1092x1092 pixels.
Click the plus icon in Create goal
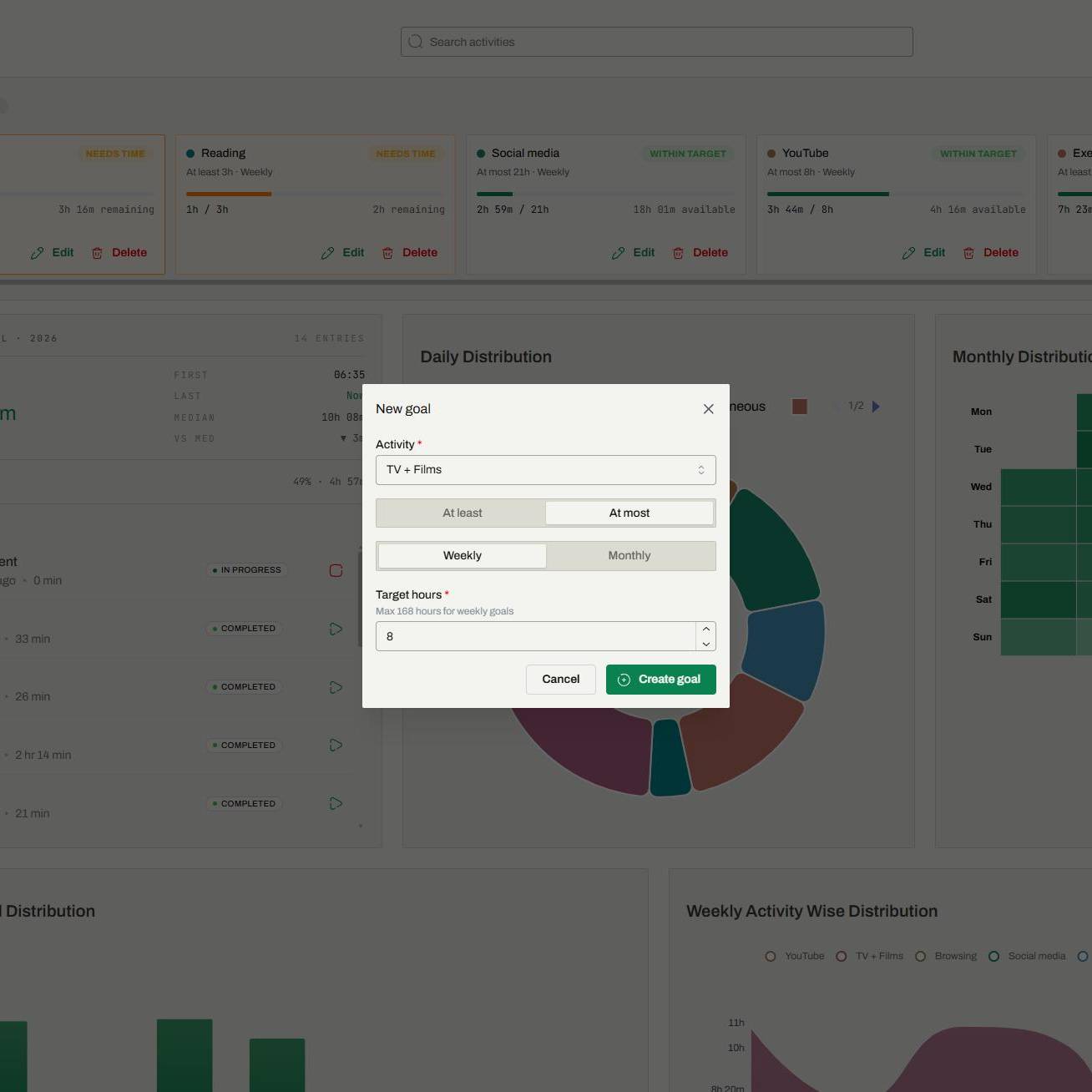tap(624, 680)
